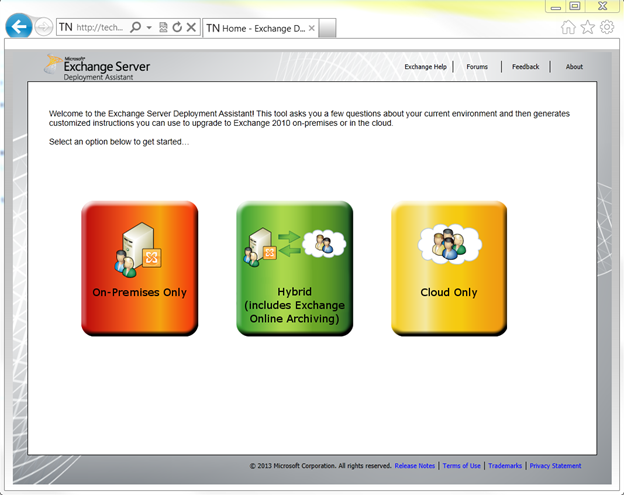Open a new blank browser tab
Screen dimensions: 624x495
tap(327, 28)
